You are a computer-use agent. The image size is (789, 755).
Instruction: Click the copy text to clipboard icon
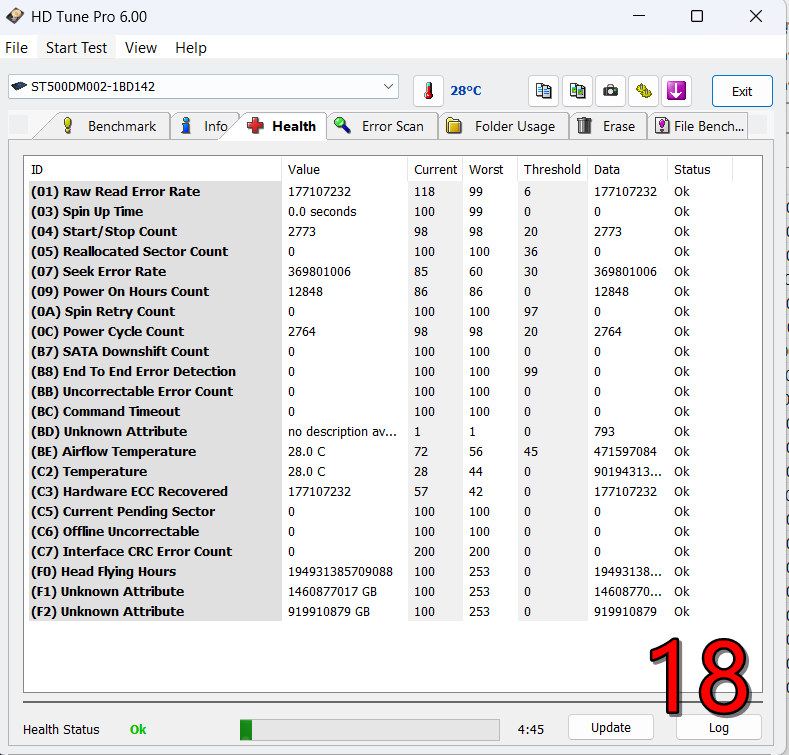(x=543, y=91)
